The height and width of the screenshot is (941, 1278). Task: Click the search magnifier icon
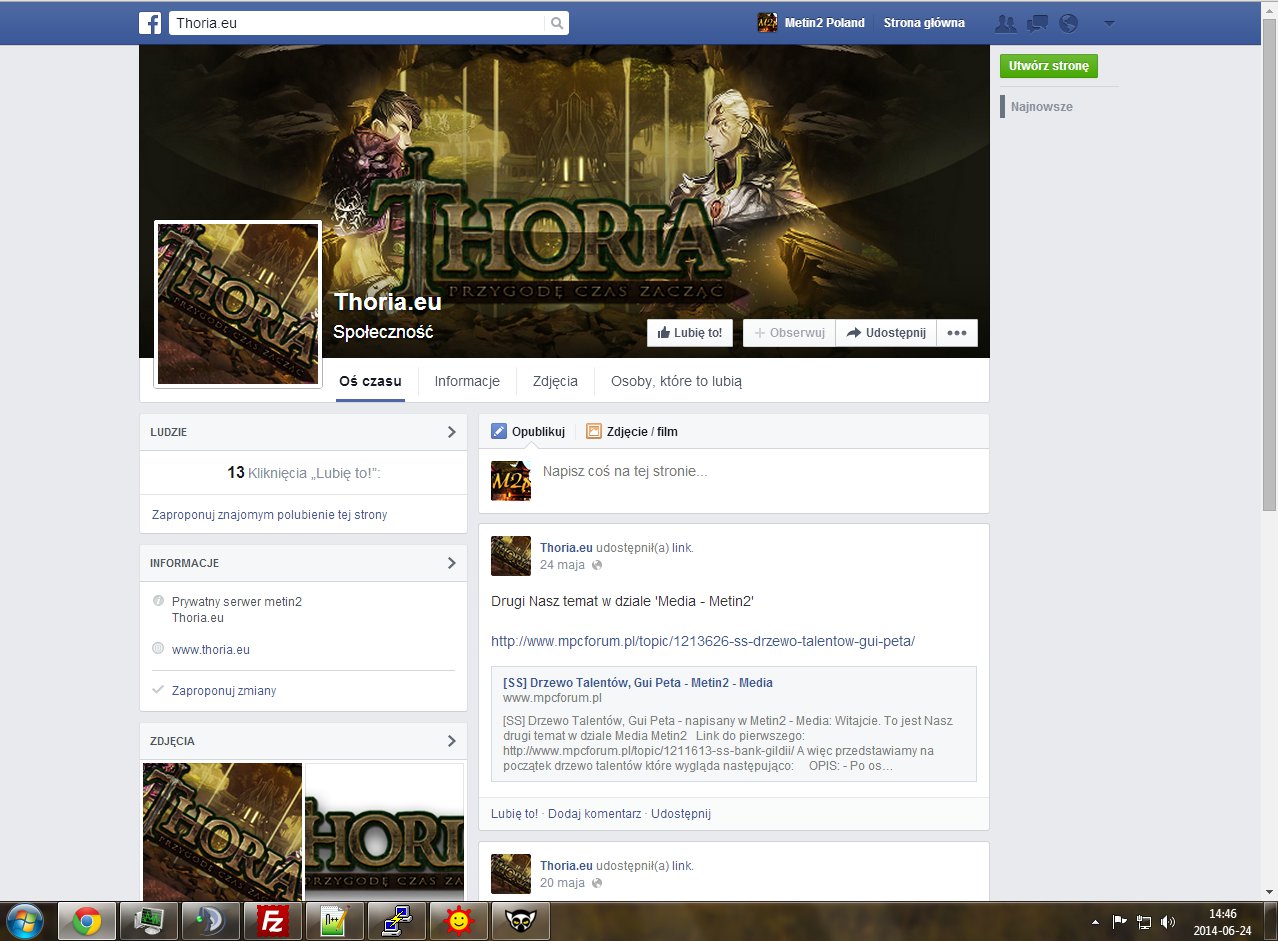[x=557, y=23]
